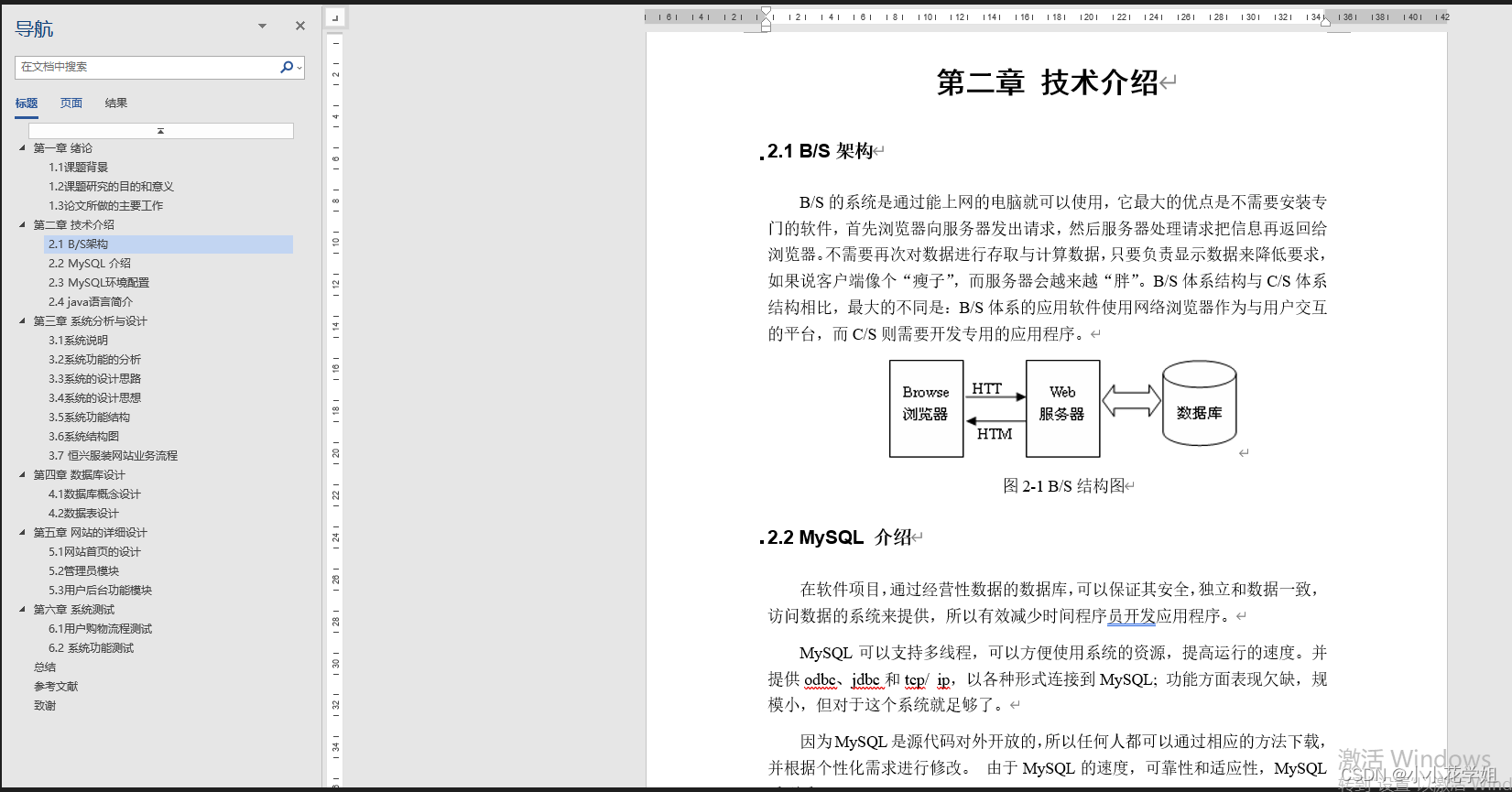Viewport: 1512px width, 792px height.
Task: Close the navigation pane
Action: coord(300,26)
